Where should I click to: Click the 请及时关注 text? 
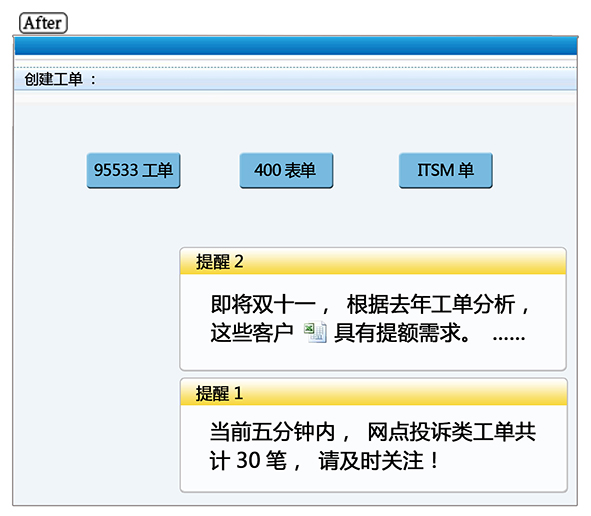(x=371, y=460)
